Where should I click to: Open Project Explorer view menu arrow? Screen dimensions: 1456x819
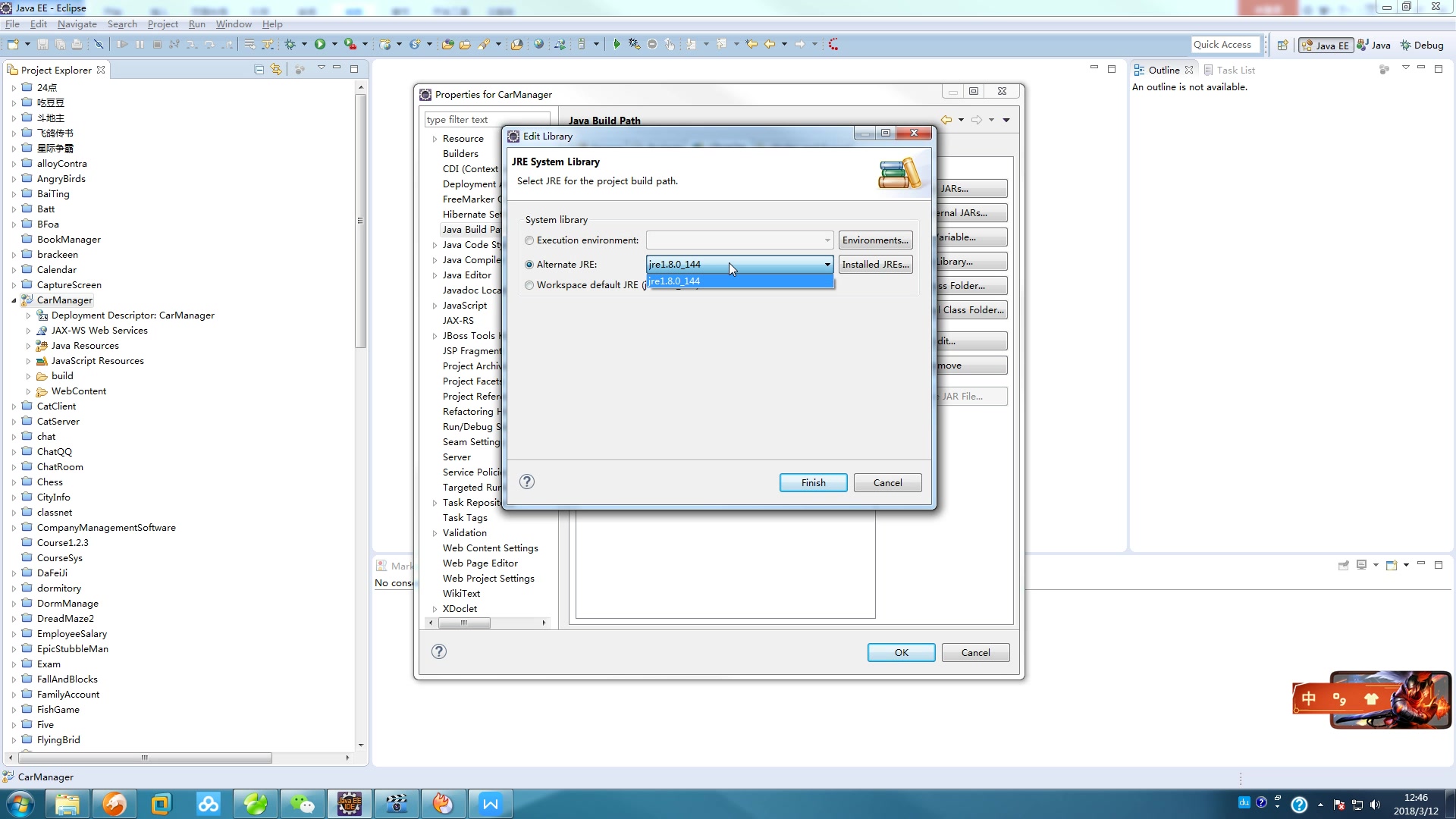point(321,68)
